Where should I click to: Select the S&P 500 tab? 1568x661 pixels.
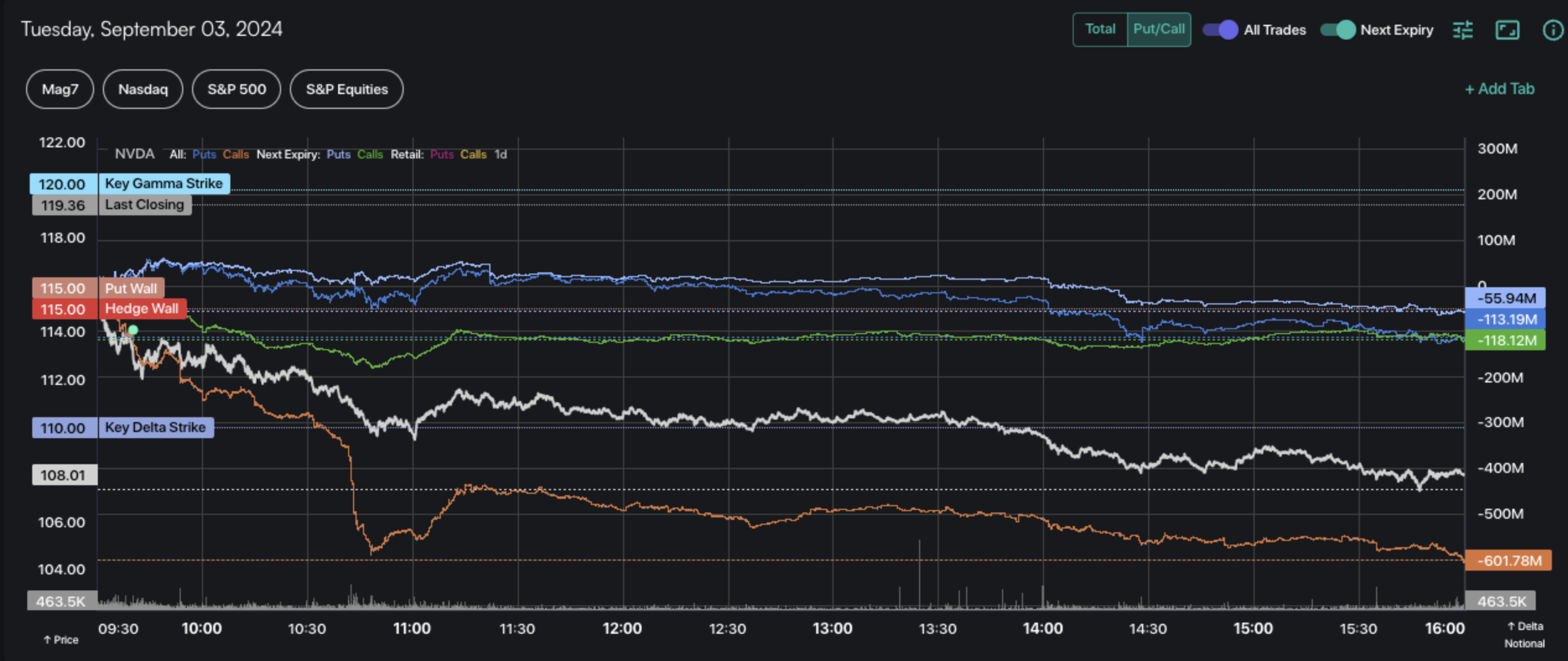coord(237,89)
